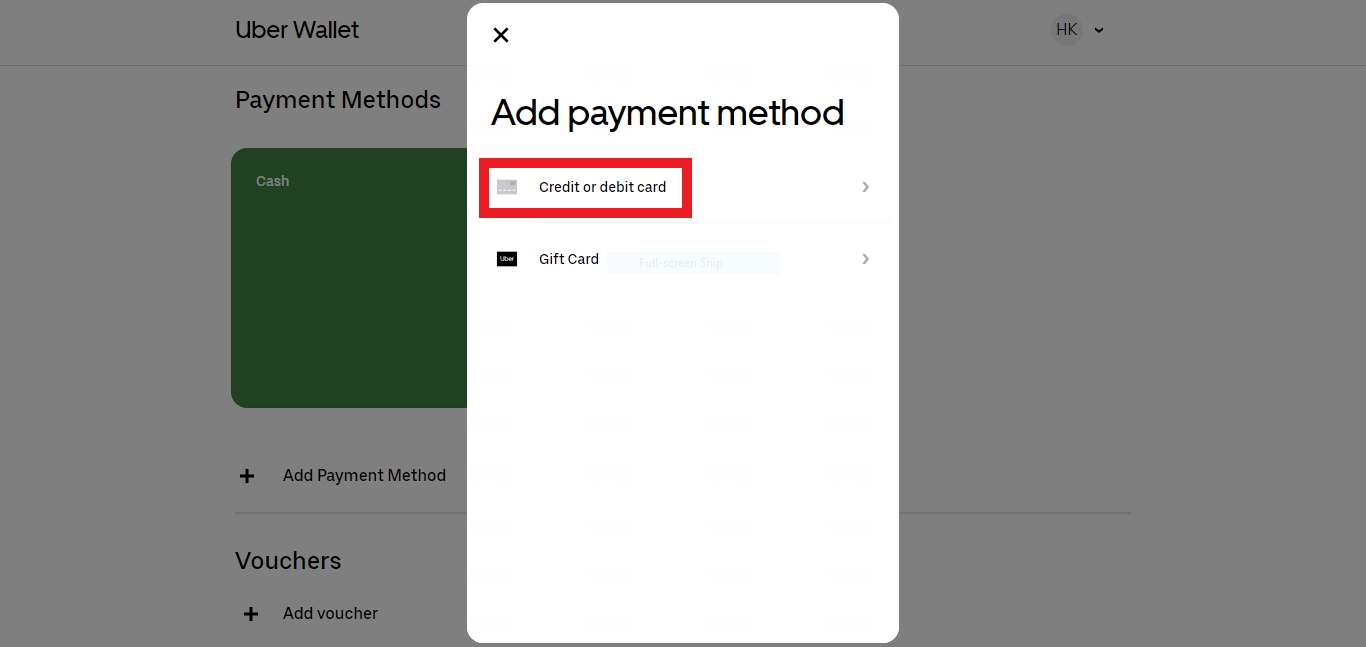
Task: Click Add Payment Method link
Action: pyautogui.click(x=364, y=475)
